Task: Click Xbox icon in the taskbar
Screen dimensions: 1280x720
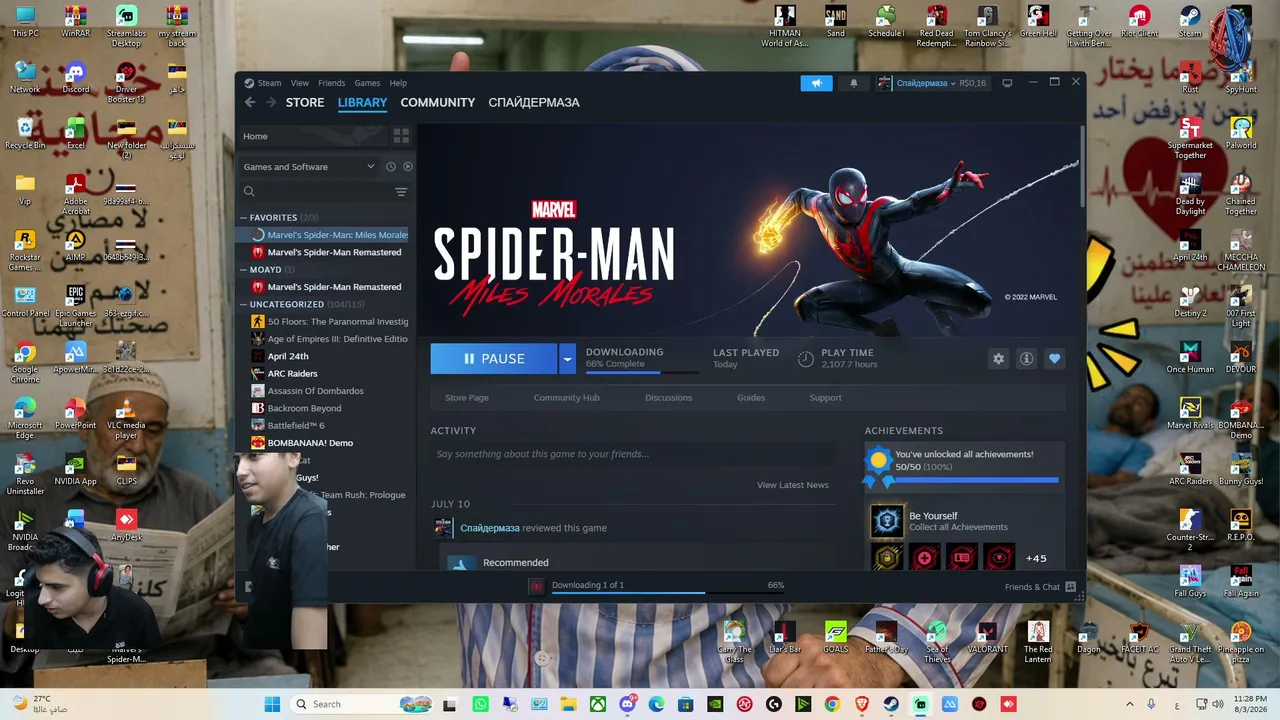Action: point(598,704)
